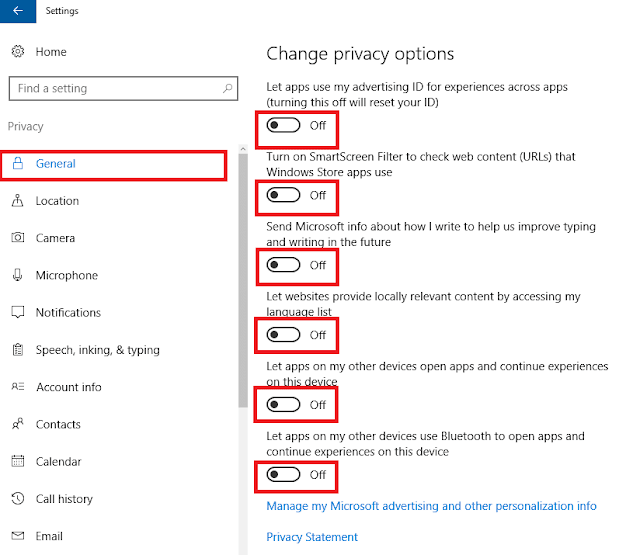Screen dimensions: 640x555
Task: Open Notifications icon in sidebar
Action: tap(18, 312)
